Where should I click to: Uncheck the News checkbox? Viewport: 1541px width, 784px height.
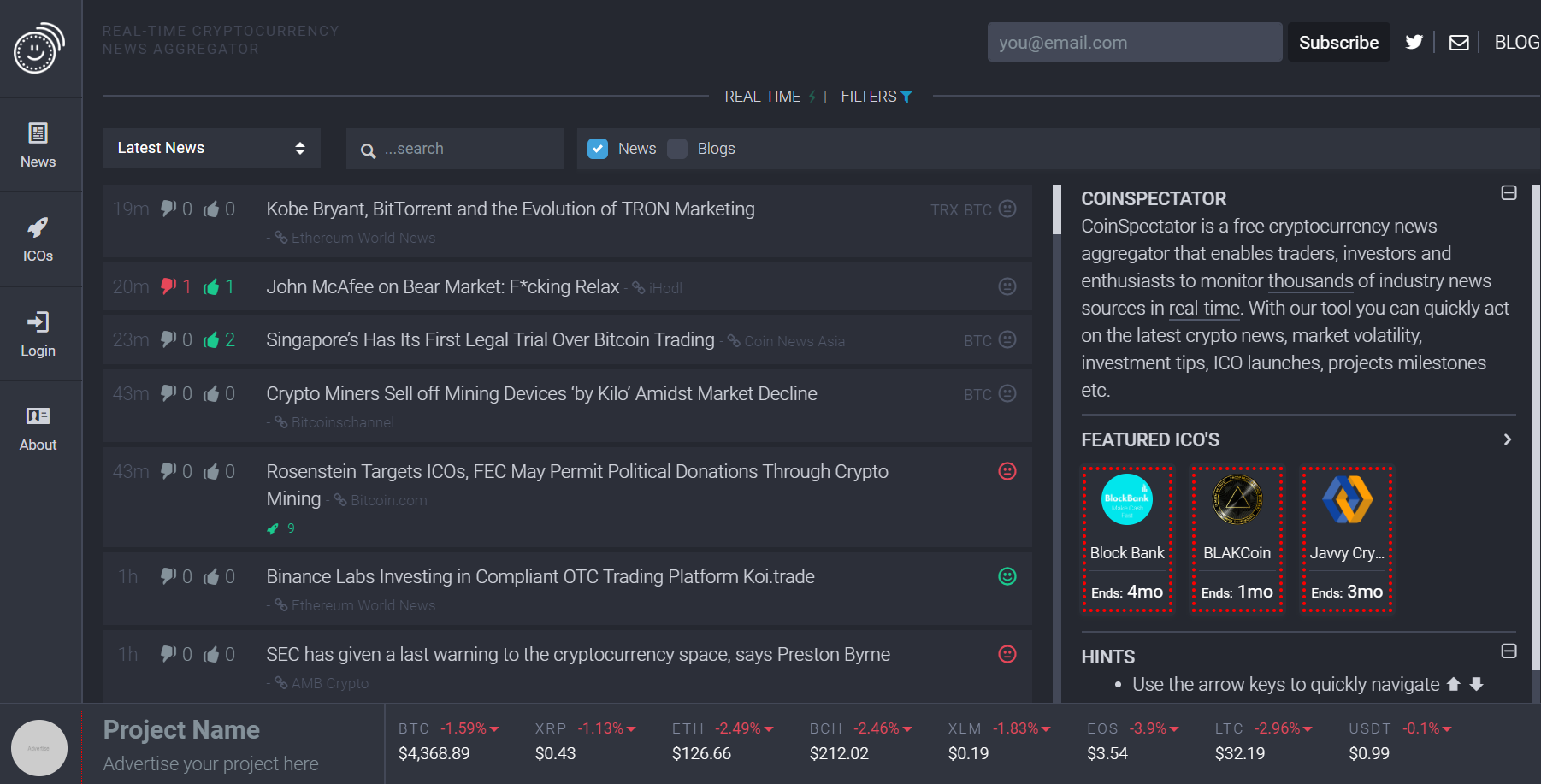(598, 149)
